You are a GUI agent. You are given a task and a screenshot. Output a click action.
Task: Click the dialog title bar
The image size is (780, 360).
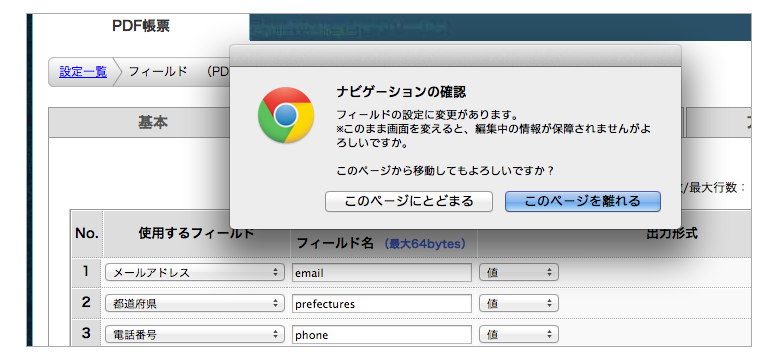[455, 56]
